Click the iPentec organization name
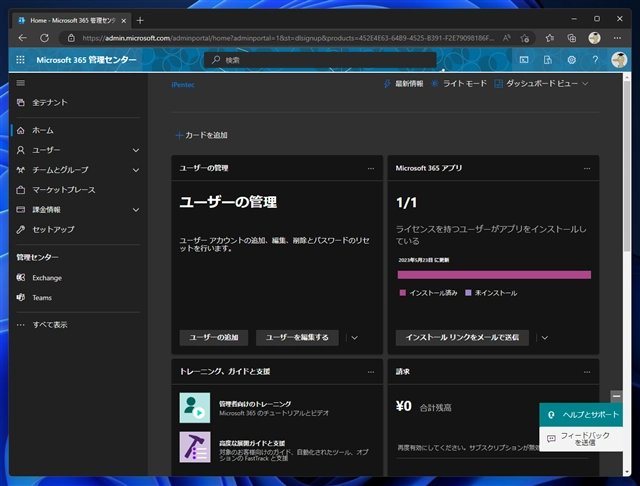The width and height of the screenshot is (640, 486). pyautogui.click(x=183, y=85)
